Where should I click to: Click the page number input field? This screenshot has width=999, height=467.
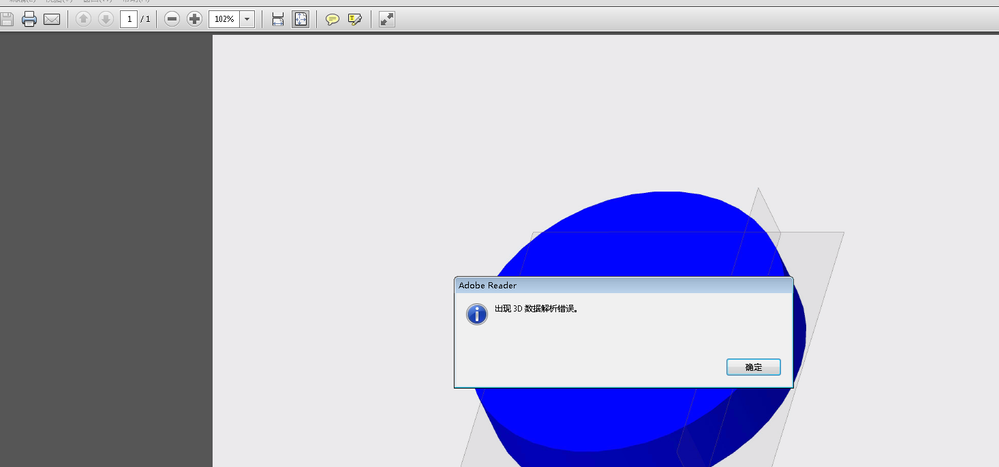pos(129,19)
